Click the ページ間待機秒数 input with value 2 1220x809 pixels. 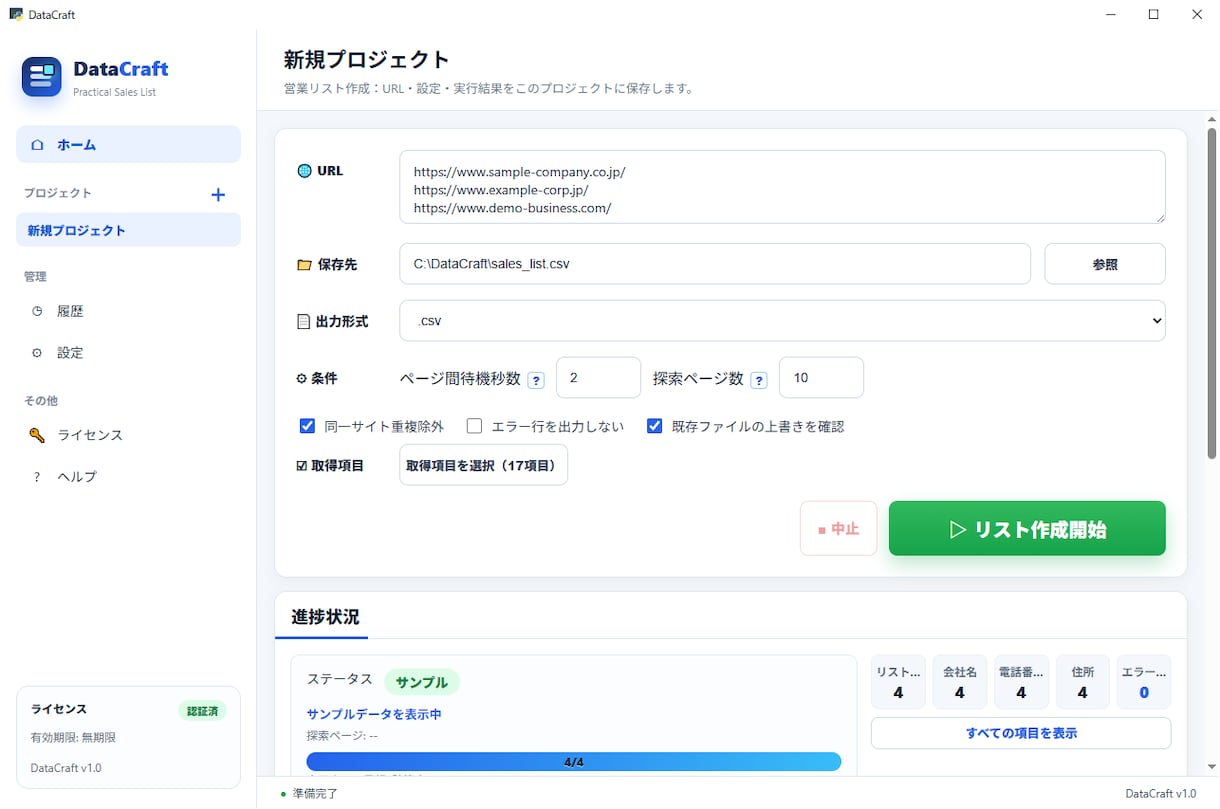pyautogui.click(x=598, y=378)
